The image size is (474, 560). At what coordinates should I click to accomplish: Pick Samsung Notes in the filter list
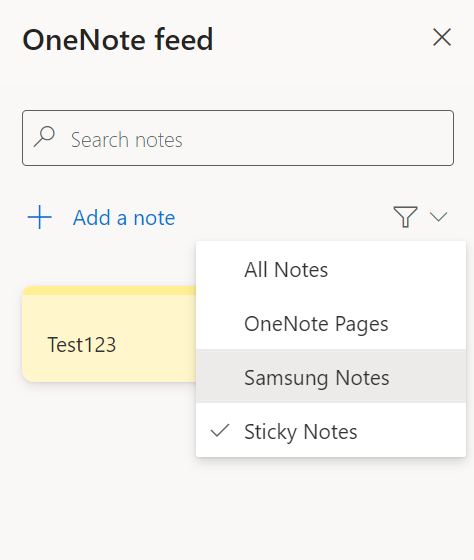(331, 376)
